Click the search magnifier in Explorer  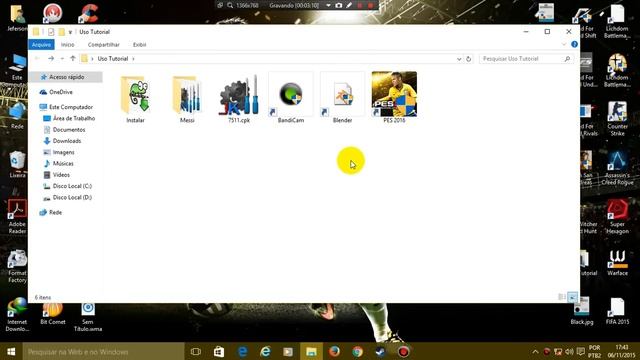pos(567,59)
